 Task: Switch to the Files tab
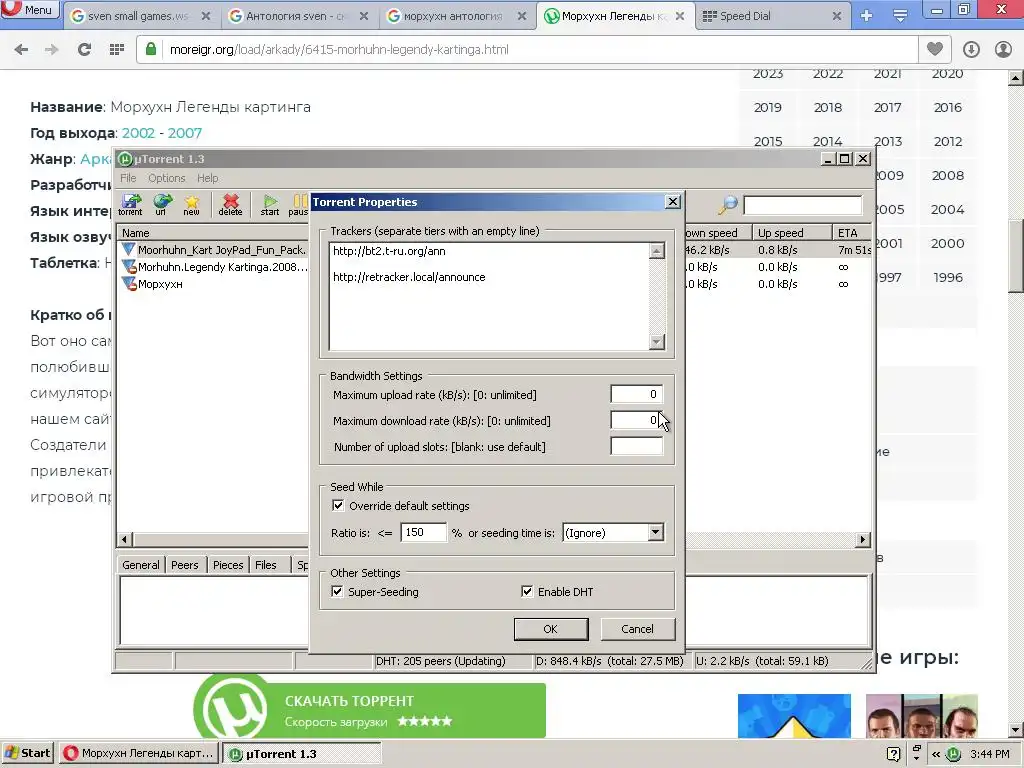pos(266,565)
